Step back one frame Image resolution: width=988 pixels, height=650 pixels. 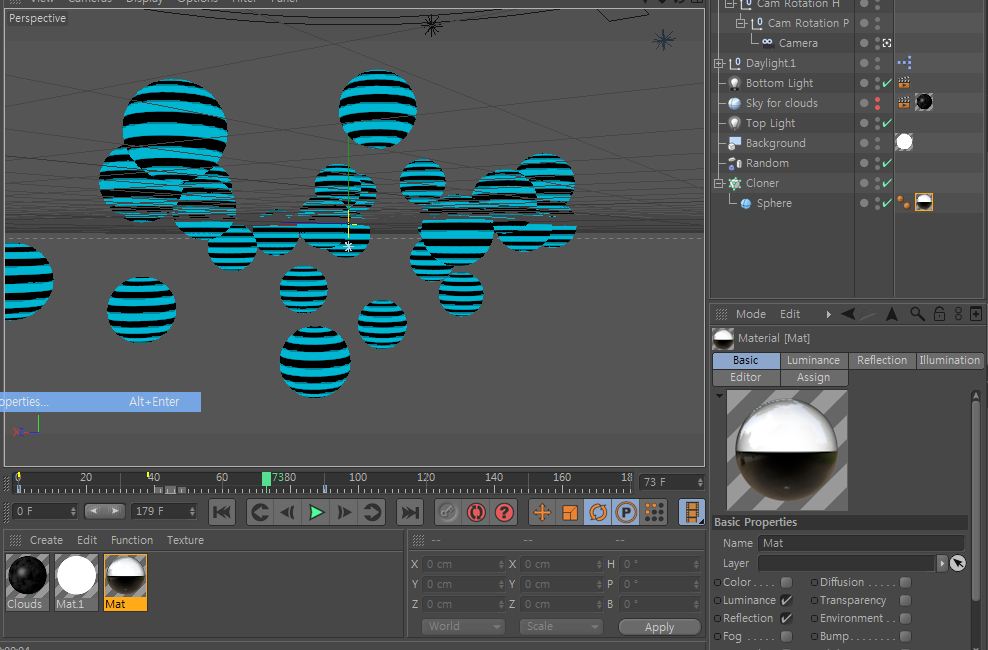click(287, 512)
